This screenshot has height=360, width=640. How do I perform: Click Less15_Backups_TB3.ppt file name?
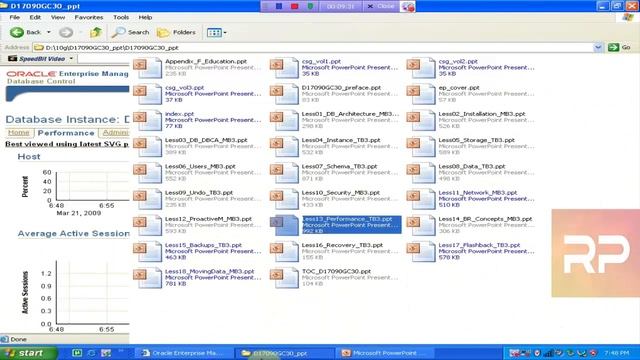click(203, 245)
